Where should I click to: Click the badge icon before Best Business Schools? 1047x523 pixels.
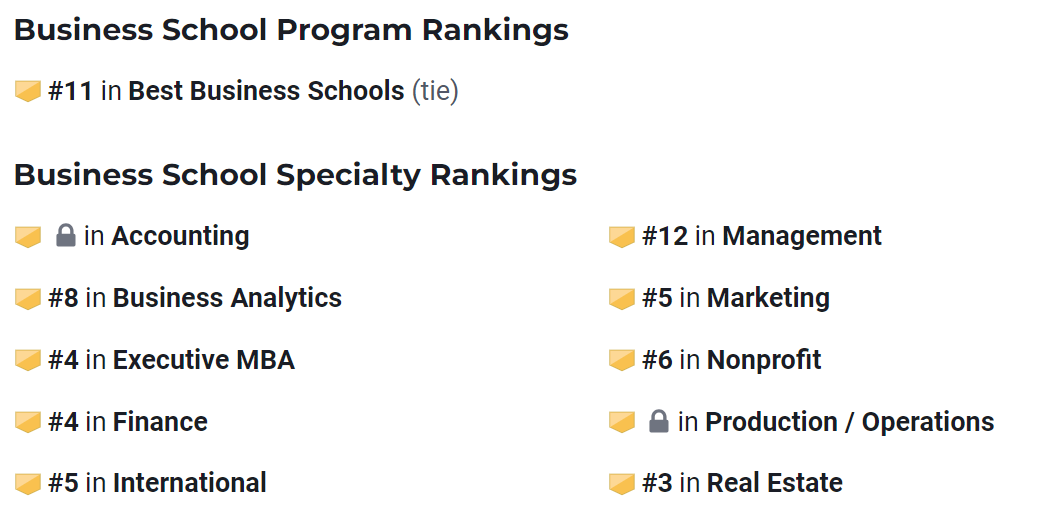(x=28, y=92)
